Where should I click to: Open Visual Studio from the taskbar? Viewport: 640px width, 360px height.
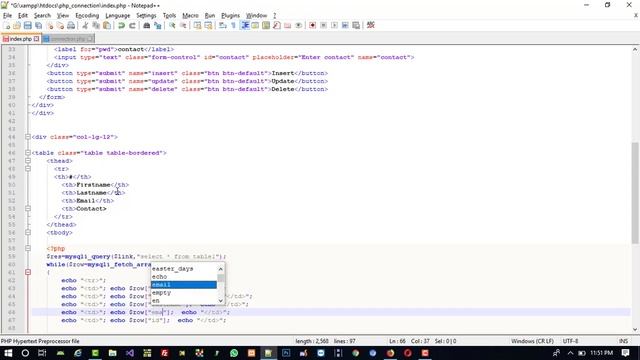pyautogui.click(x=130, y=353)
